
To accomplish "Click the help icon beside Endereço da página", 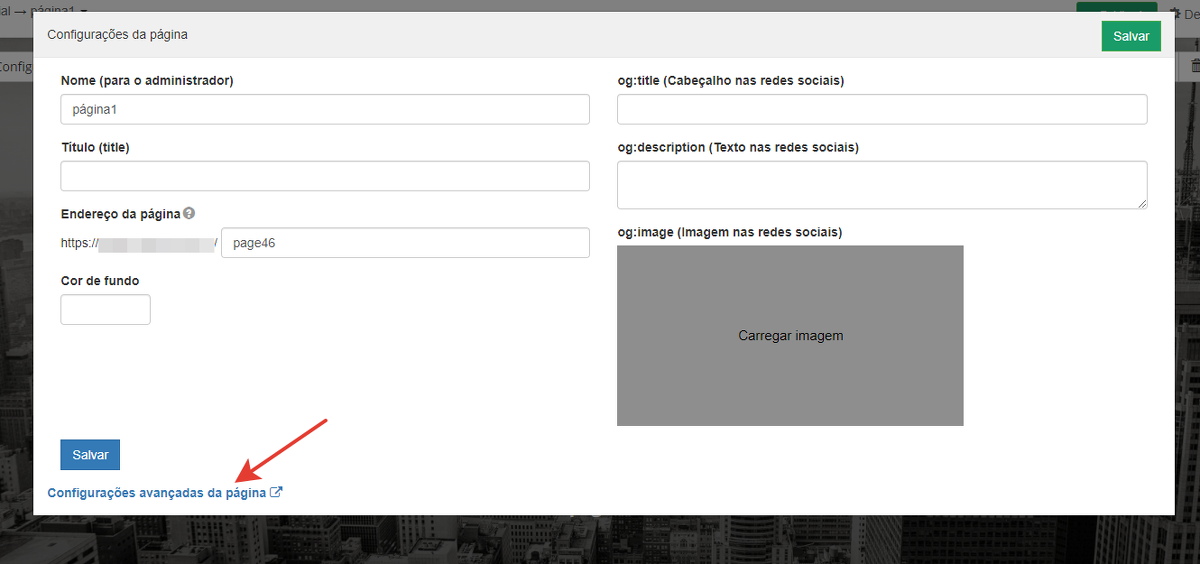I will coord(189,213).
